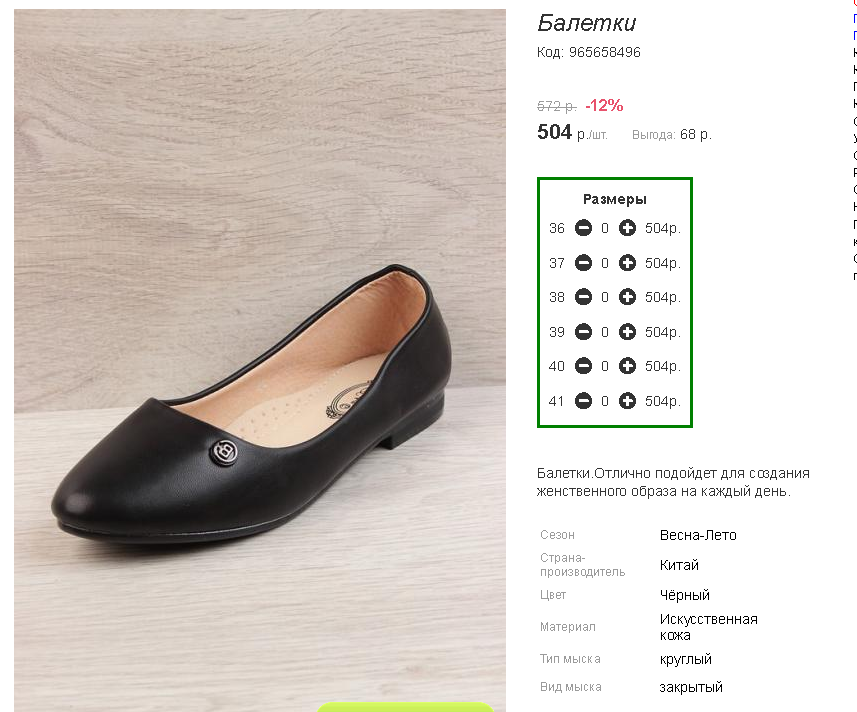Remove one pair of size 37
This screenshot has height=712, width=857.
click(x=583, y=263)
